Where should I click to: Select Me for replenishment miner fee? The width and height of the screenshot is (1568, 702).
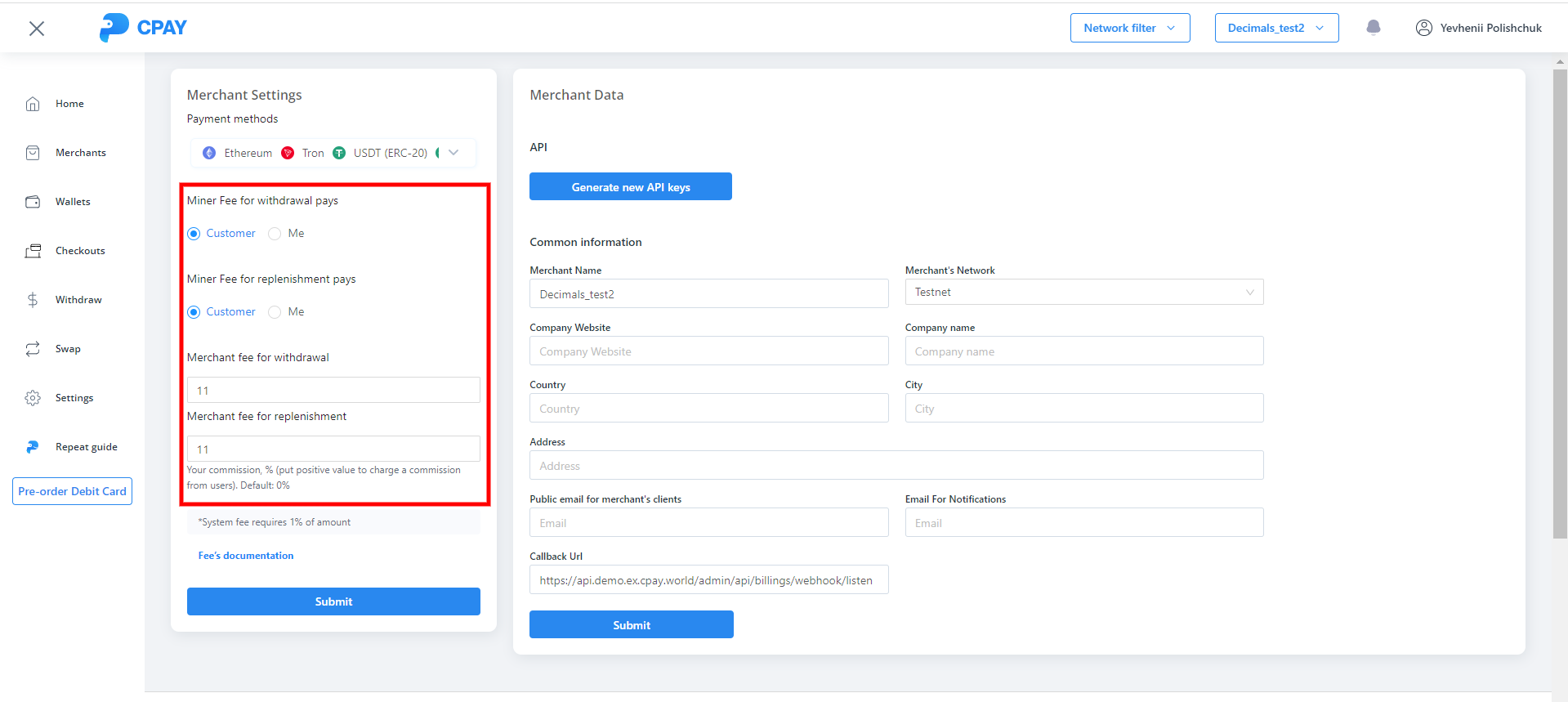coord(275,312)
